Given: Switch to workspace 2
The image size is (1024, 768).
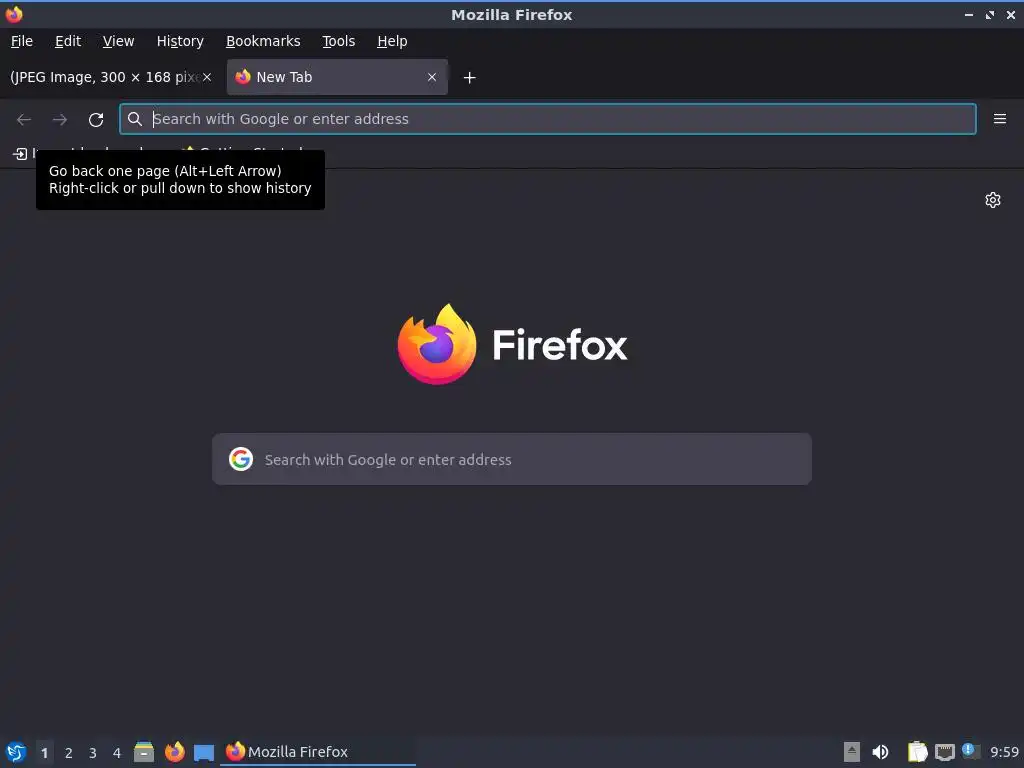Looking at the screenshot, I should 69,753.
